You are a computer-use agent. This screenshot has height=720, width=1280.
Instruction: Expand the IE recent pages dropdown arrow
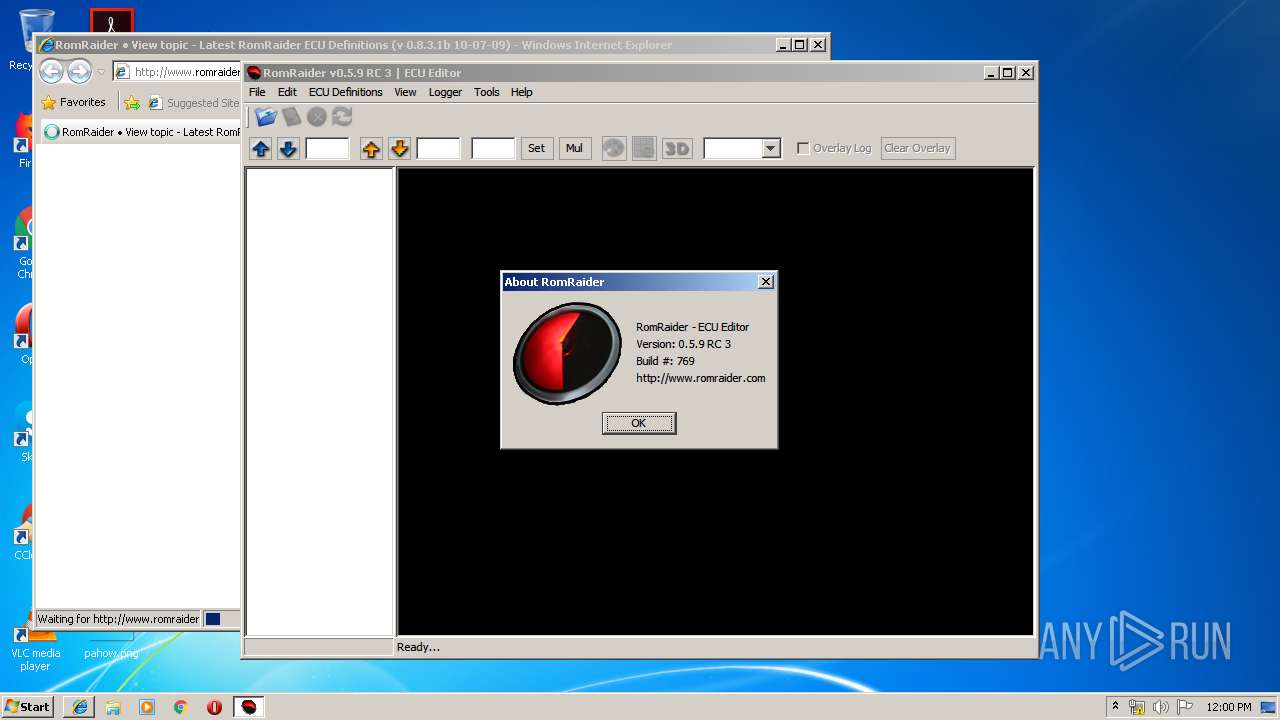coord(101,72)
